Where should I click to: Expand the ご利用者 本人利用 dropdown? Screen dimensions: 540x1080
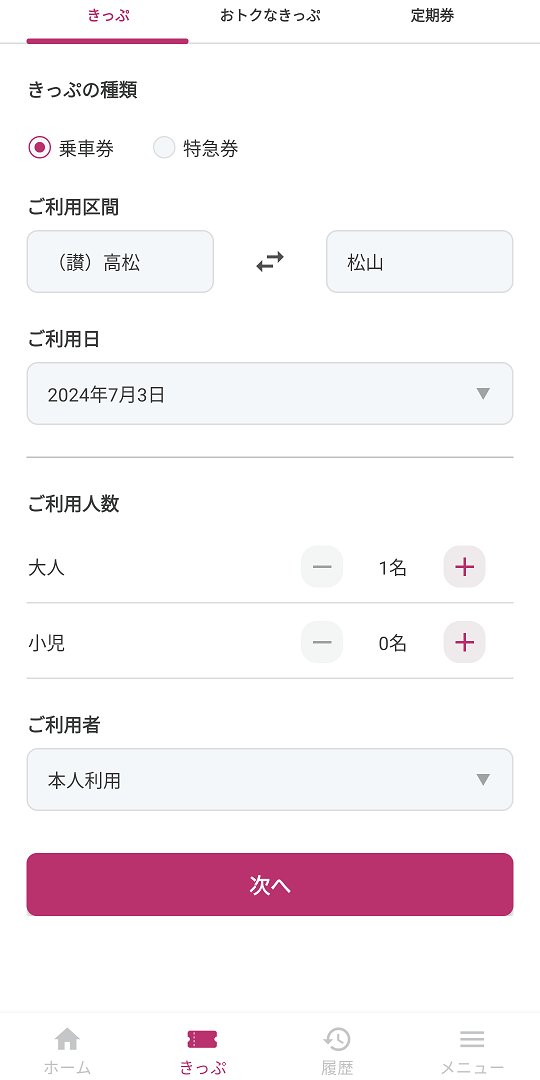pyautogui.click(x=270, y=780)
